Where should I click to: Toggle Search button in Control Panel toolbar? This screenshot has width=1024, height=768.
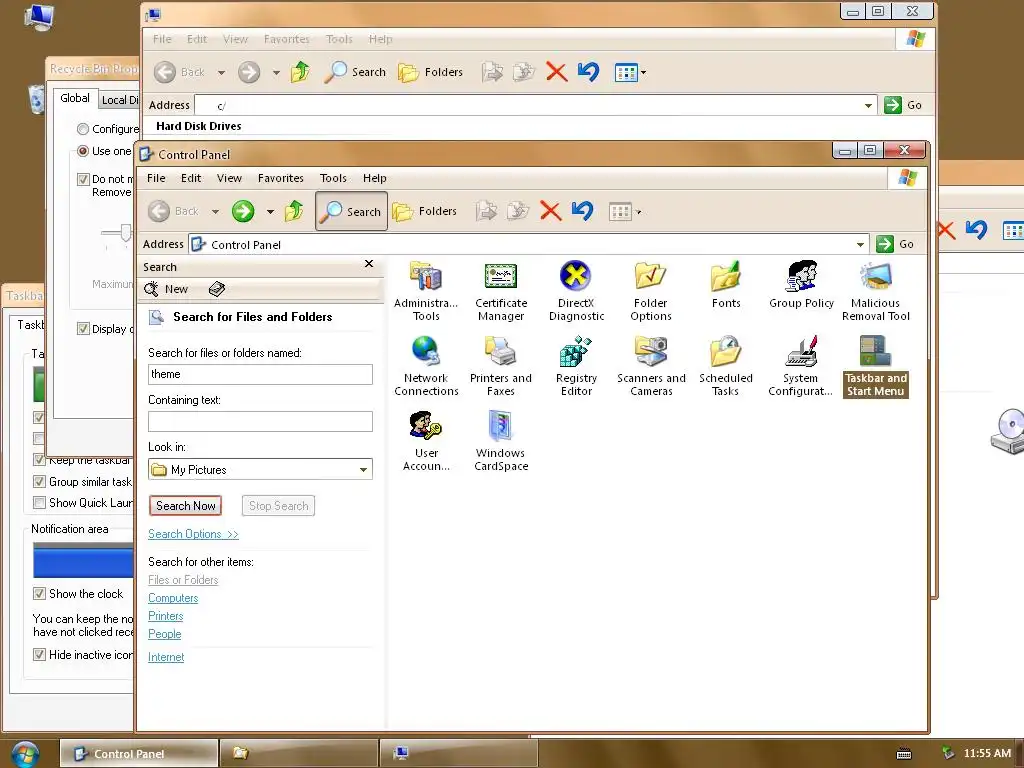click(x=351, y=211)
